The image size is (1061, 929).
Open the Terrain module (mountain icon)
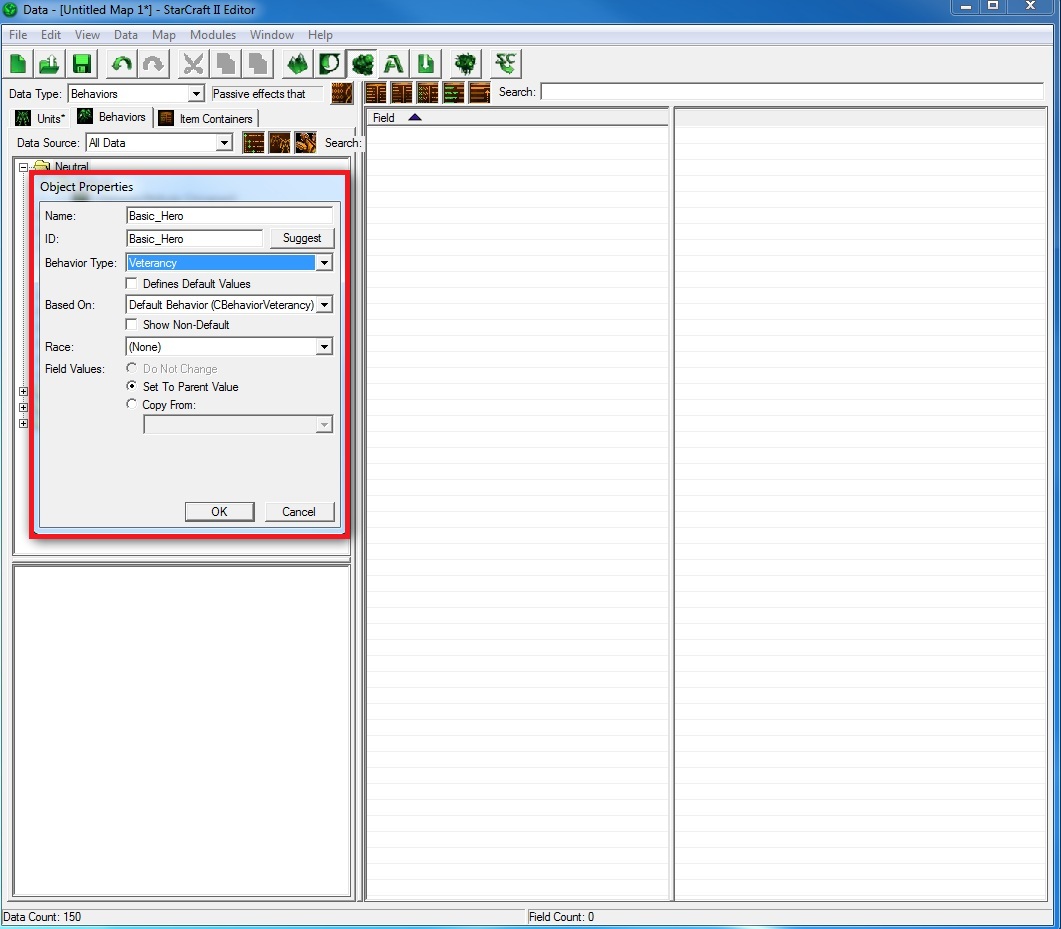(297, 64)
